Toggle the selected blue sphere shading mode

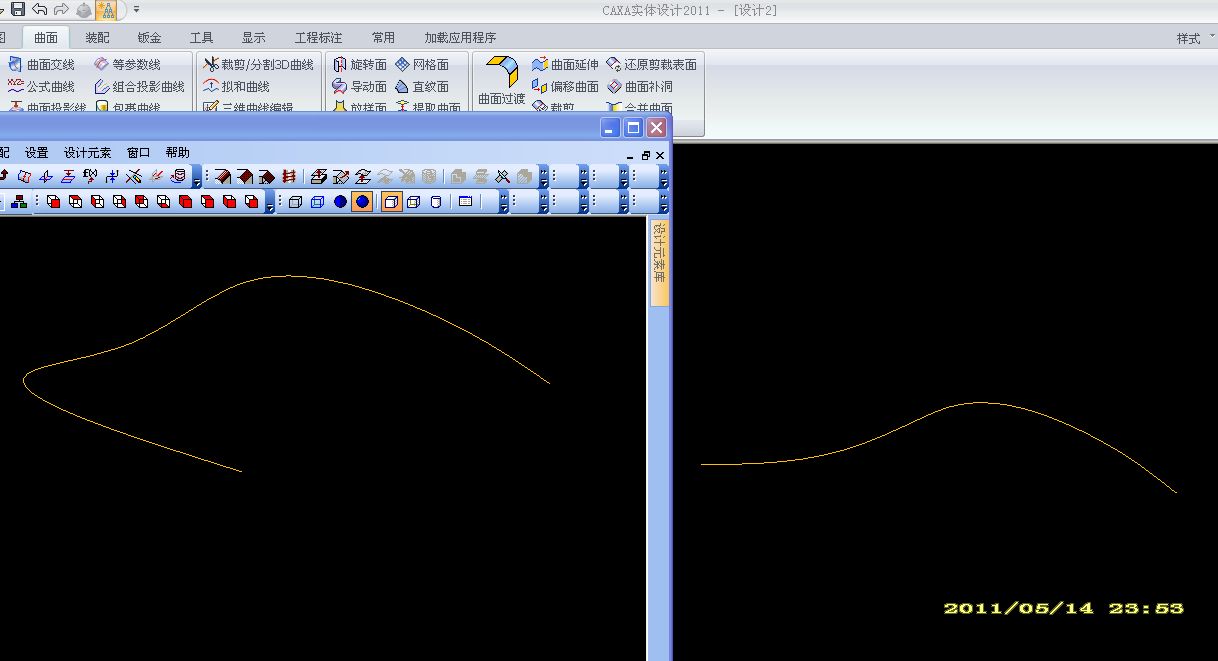point(362,202)
